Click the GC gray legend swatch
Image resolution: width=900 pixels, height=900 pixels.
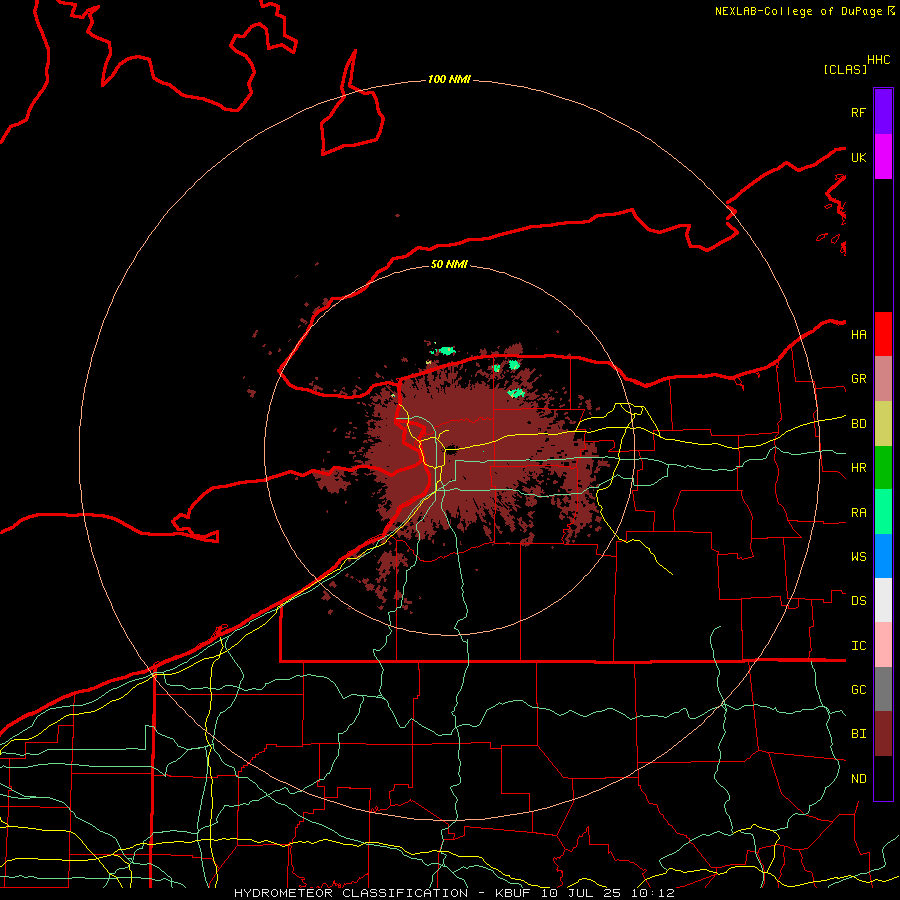[x=883, y=689]
